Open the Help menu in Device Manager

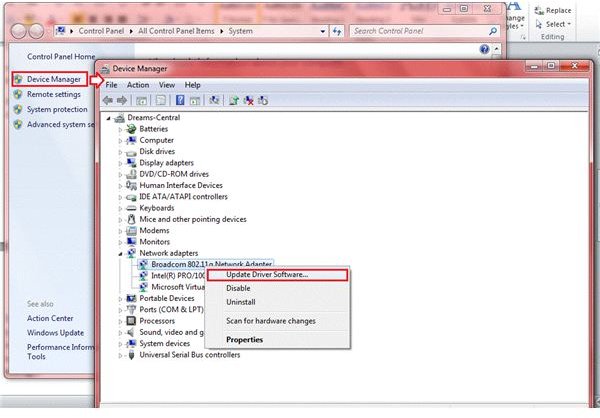[192, 85]
